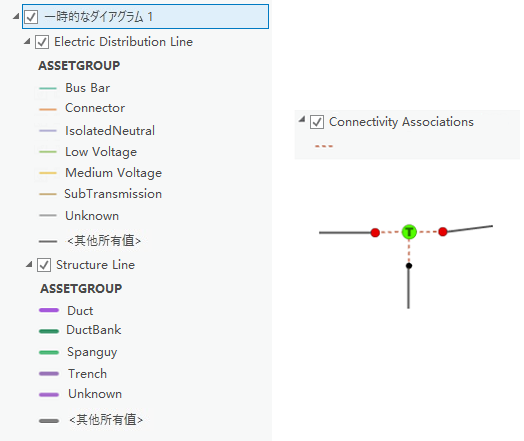The width and height of the screenshot is (524, 441).
Task: Select the left red endpoint dot
Action: 375,233
